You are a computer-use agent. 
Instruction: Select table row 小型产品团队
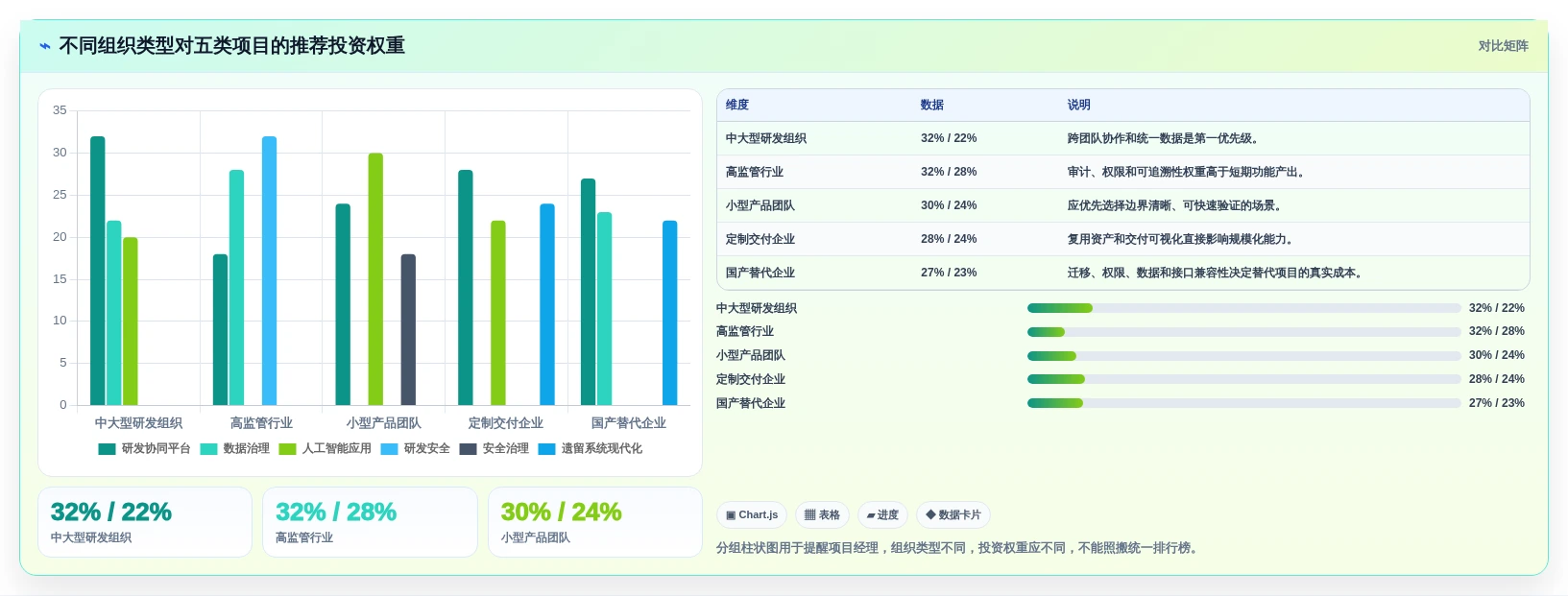pyautogui.click(x=1122, y=205)
